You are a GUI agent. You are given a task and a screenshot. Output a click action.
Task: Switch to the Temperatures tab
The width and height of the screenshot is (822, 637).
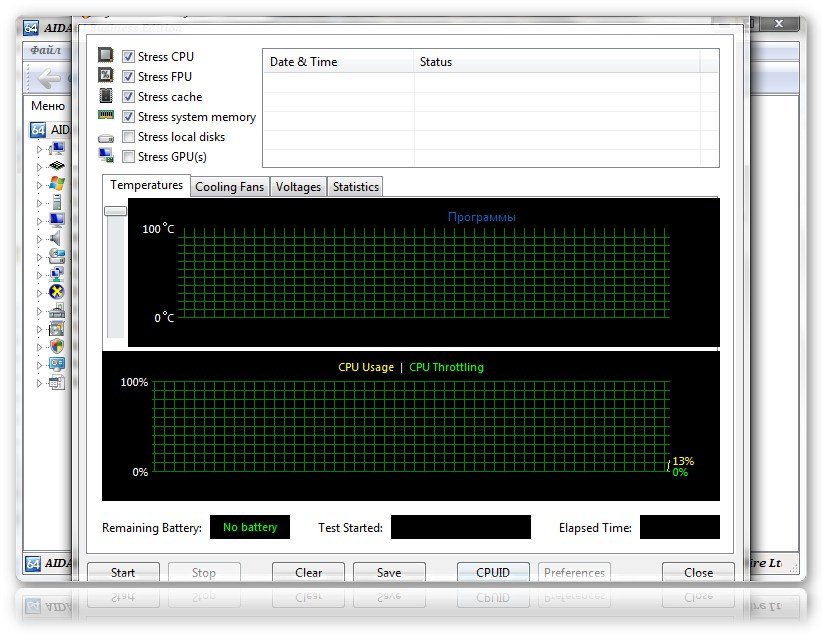(x=146, y=186)
